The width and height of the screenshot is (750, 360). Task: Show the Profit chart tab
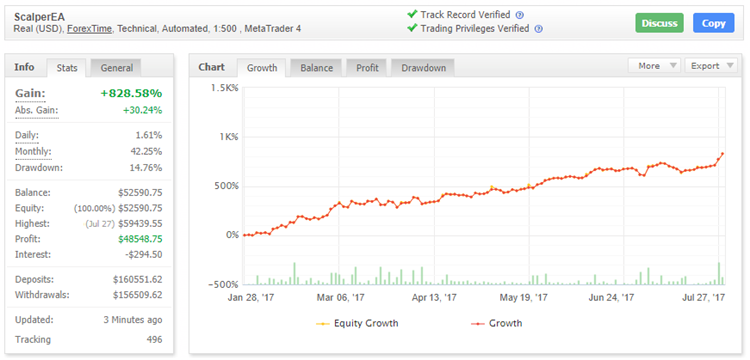pos(367,68)
